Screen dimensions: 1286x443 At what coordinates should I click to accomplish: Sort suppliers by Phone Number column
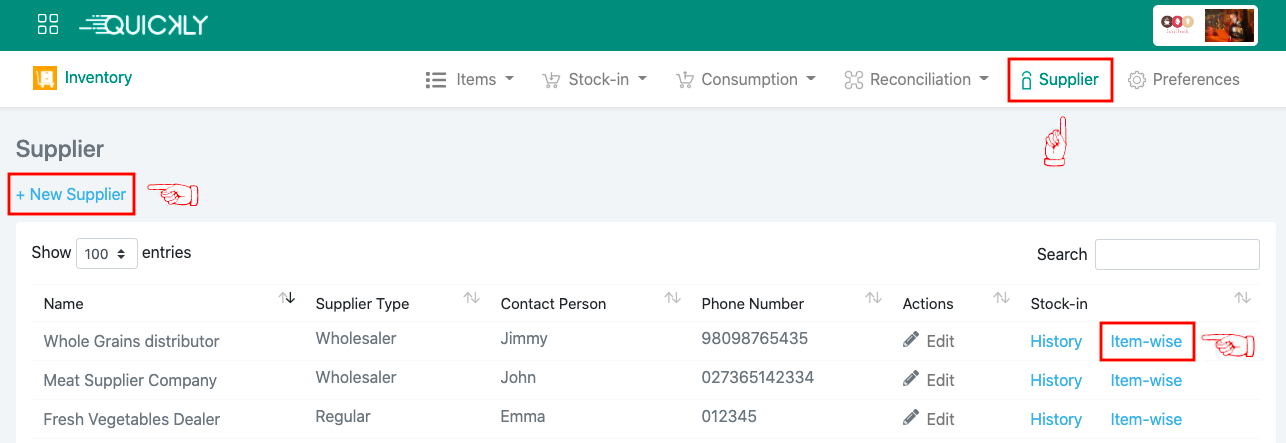coord(873,298)
